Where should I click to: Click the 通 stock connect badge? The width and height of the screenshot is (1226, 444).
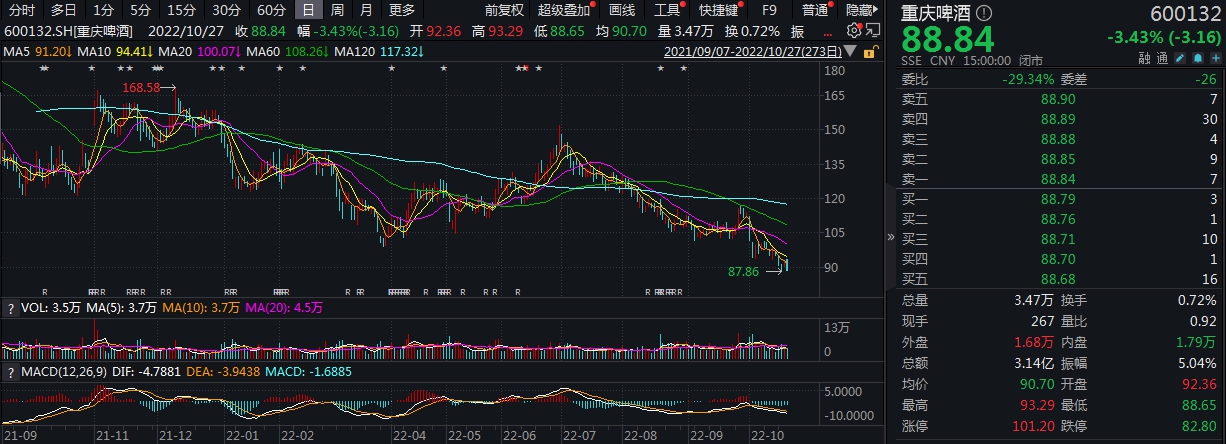click(1163, 59)
